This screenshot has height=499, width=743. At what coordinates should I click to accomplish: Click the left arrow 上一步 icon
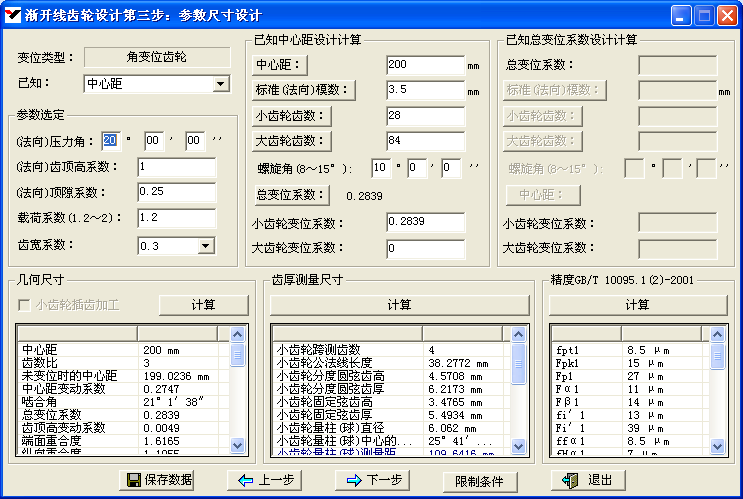coord(246,480)
